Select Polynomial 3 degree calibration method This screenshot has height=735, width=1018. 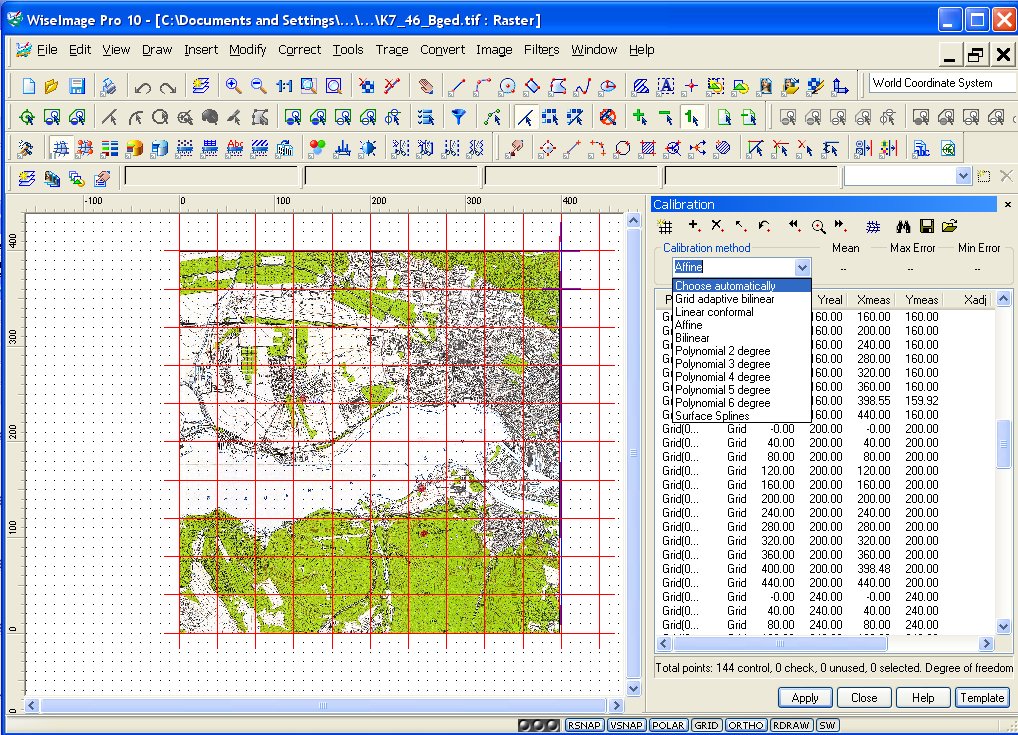722,364
